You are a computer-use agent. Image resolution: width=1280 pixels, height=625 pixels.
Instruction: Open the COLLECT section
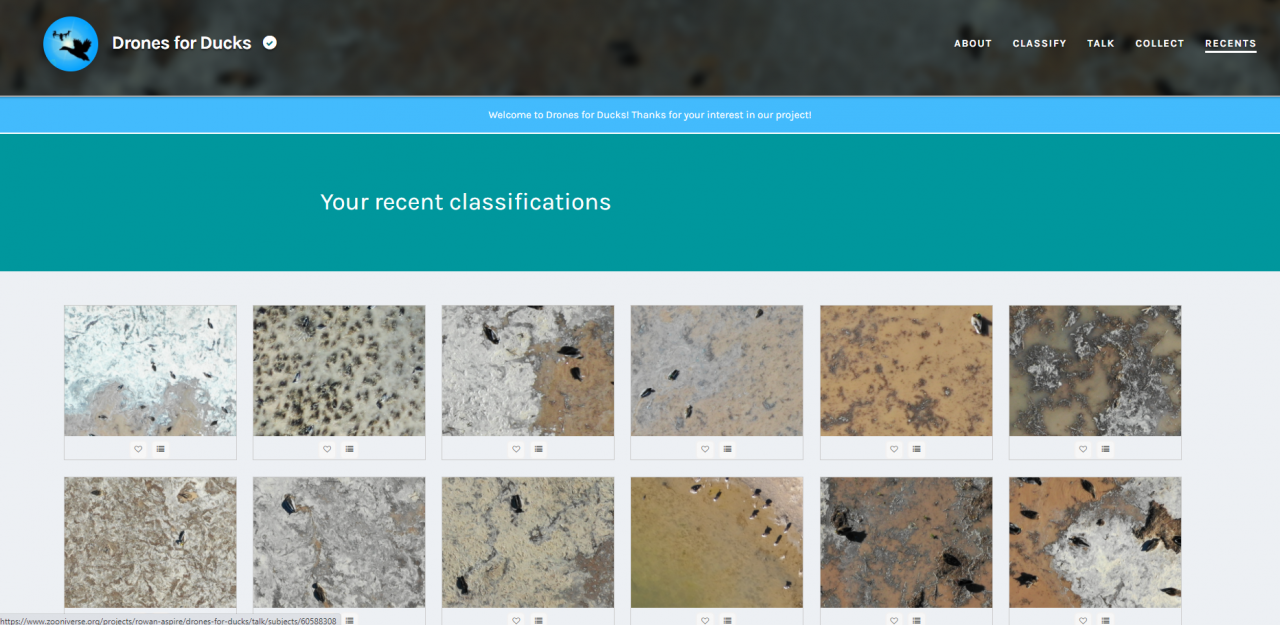tap(1160, 44)
